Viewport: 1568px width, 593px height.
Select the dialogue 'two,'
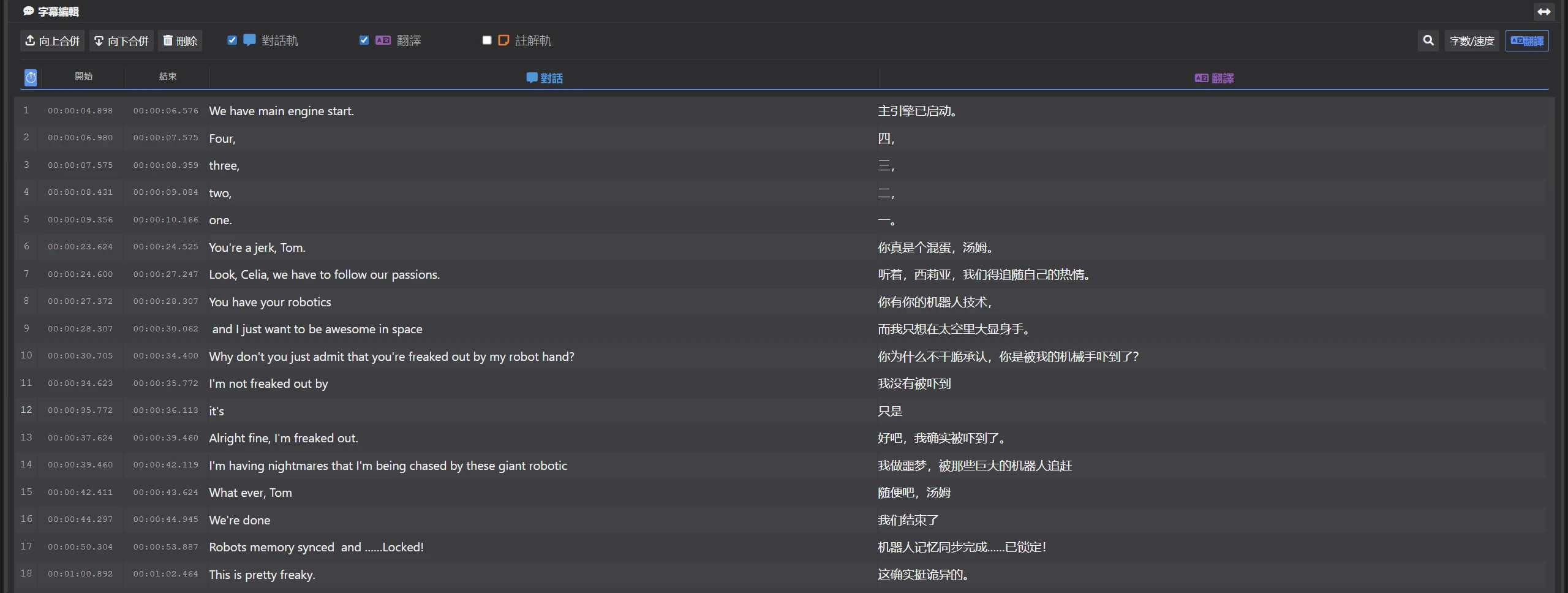pos(220,193)
